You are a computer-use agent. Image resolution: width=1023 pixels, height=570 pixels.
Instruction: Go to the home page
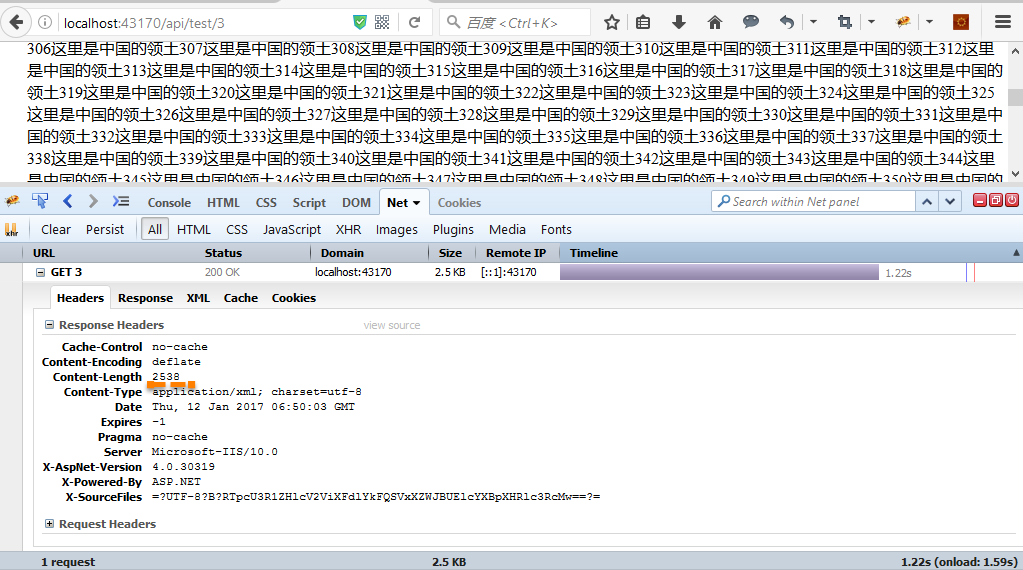tap(714, 23)
